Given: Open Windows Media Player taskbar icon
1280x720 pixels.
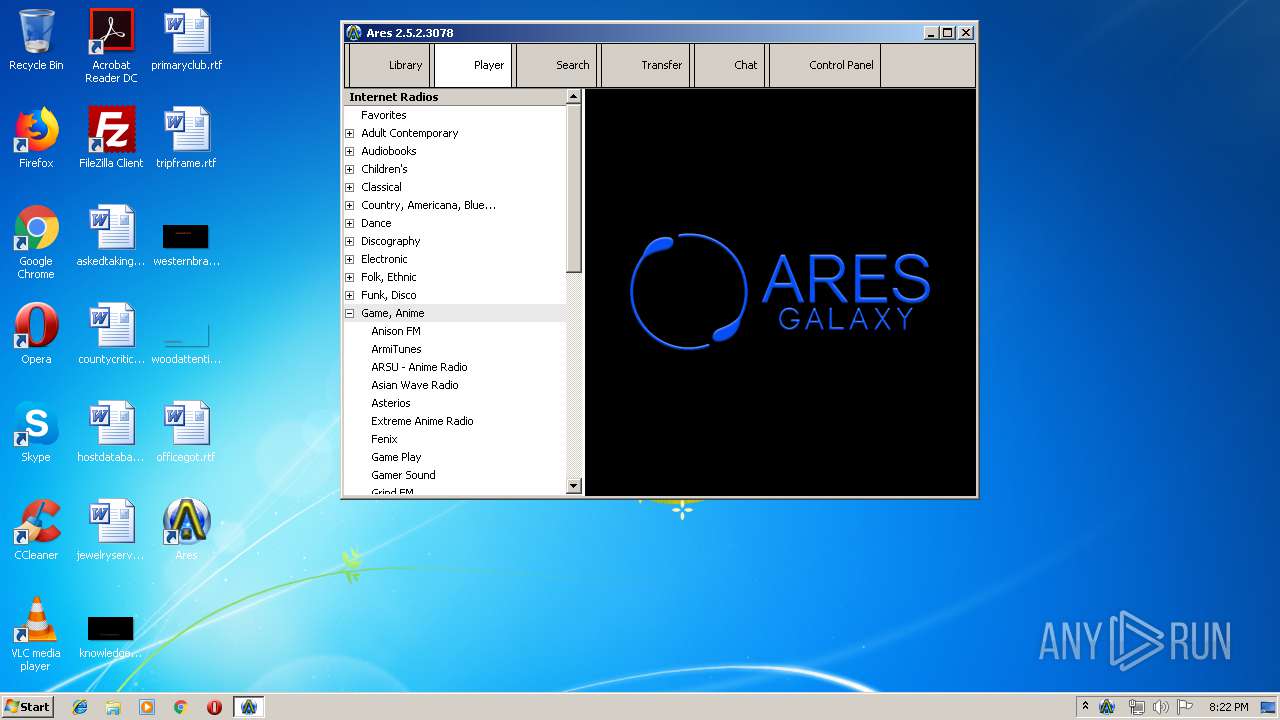Looking at the screenshot, I should pyautogui.click(x=147, y=707).
